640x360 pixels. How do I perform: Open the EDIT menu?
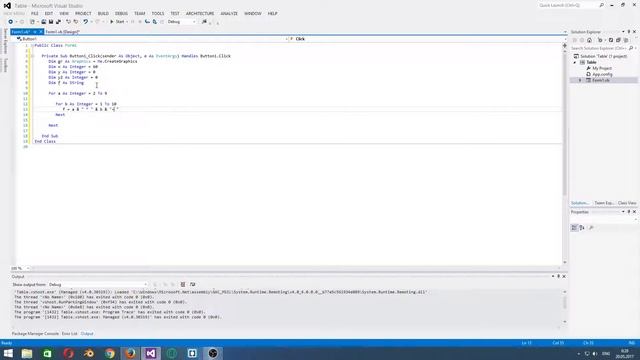click(49, 13)
